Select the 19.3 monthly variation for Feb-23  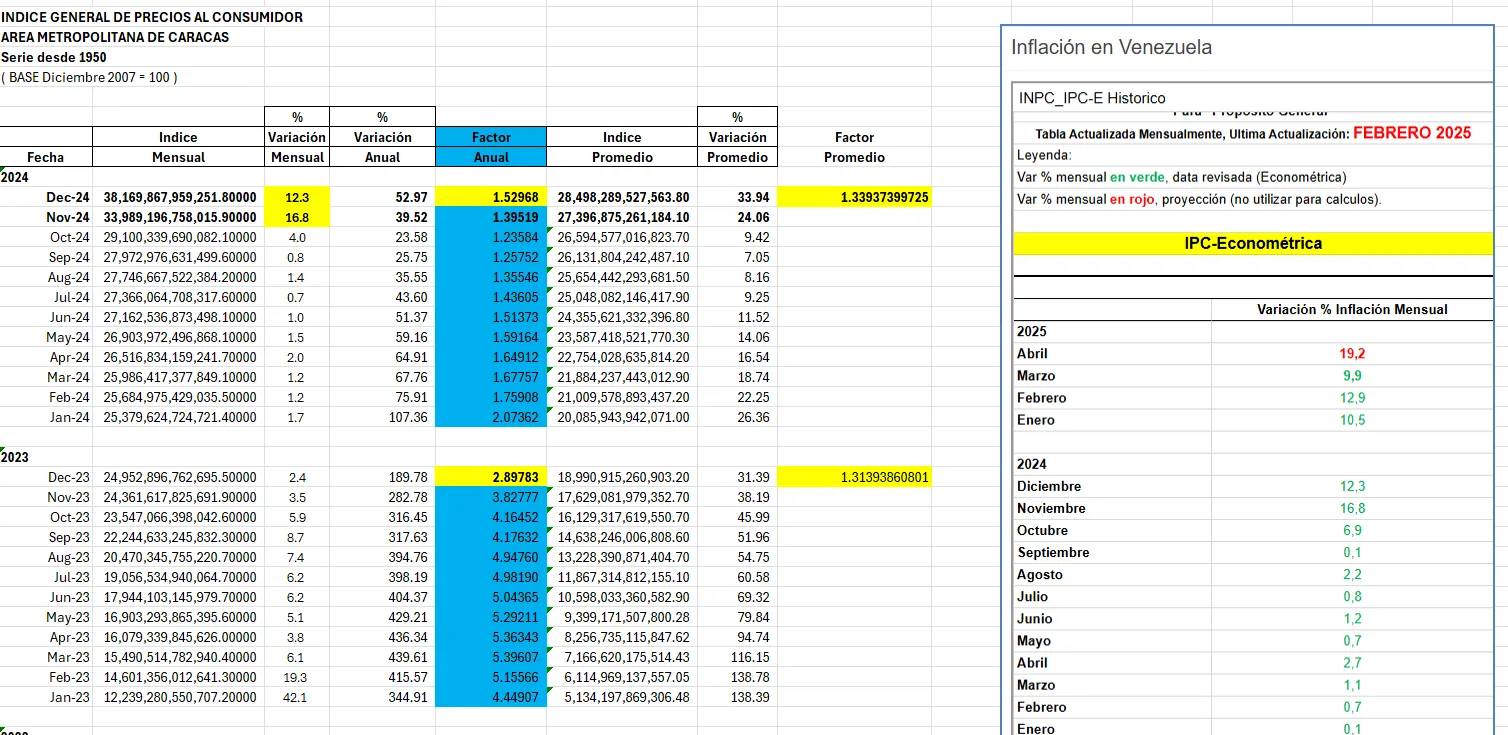[x=297, y=677]
